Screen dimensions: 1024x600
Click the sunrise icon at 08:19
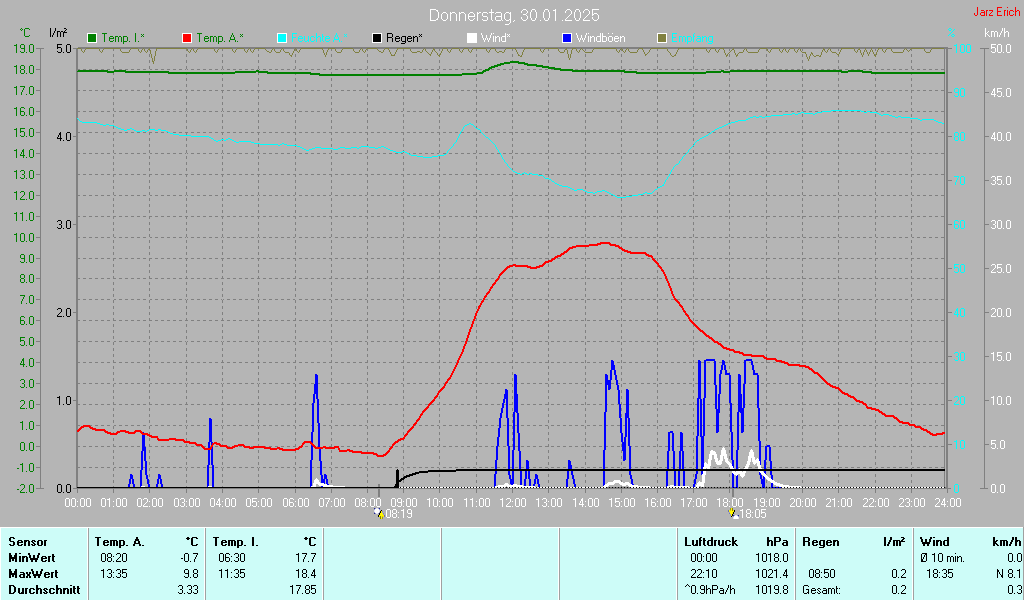tap(378, 513)
